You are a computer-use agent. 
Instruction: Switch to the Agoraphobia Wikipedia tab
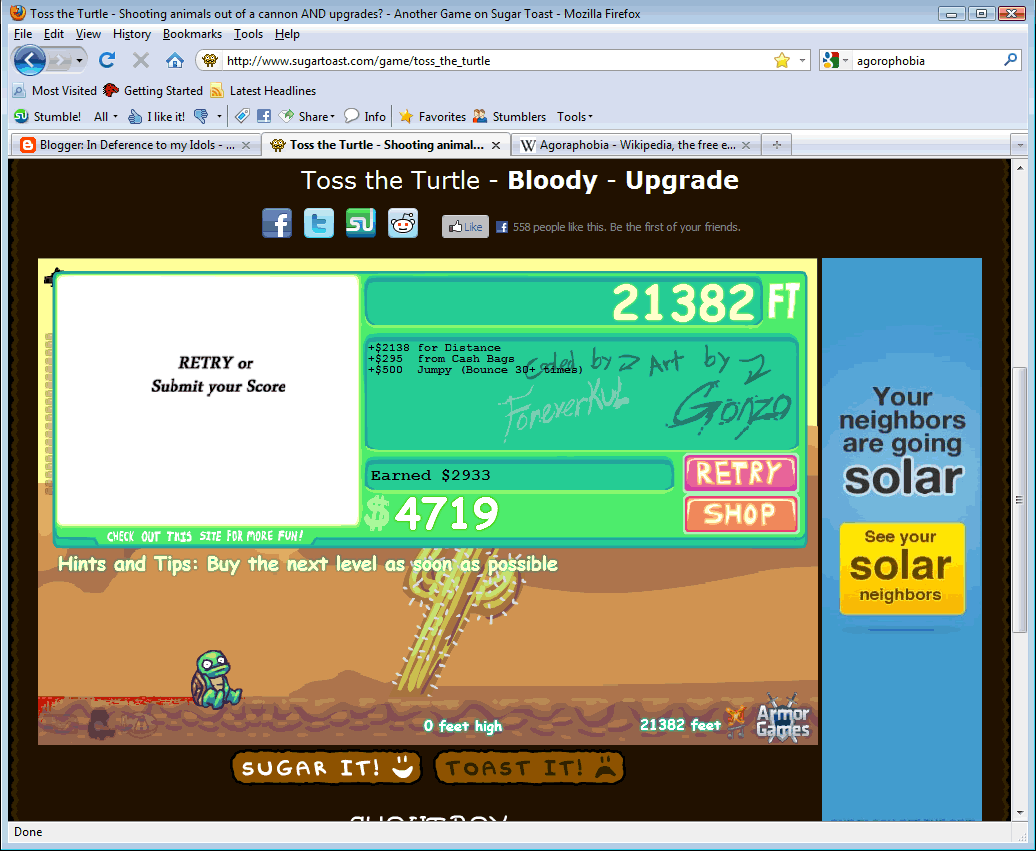[x=636, y=145]
